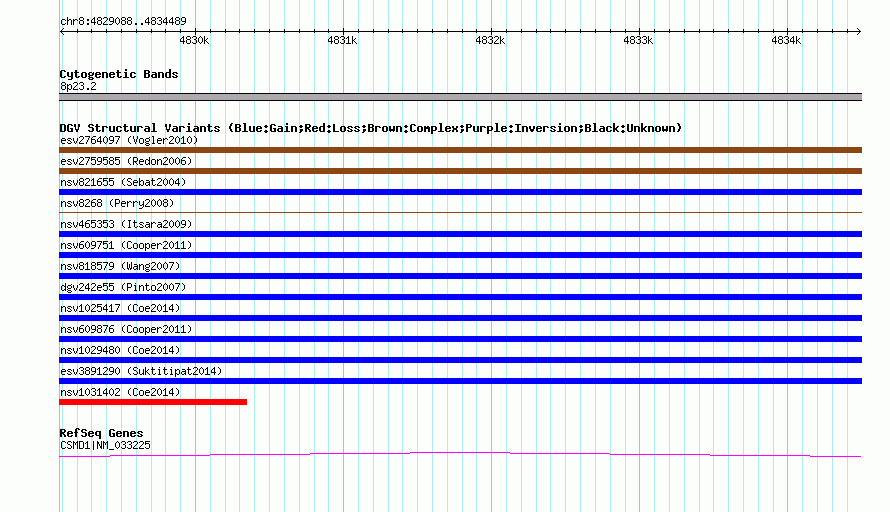Select variant label esv2759585 (Redon2006)
This screenshot has width=890, height=512.
(x=126, y=161)
